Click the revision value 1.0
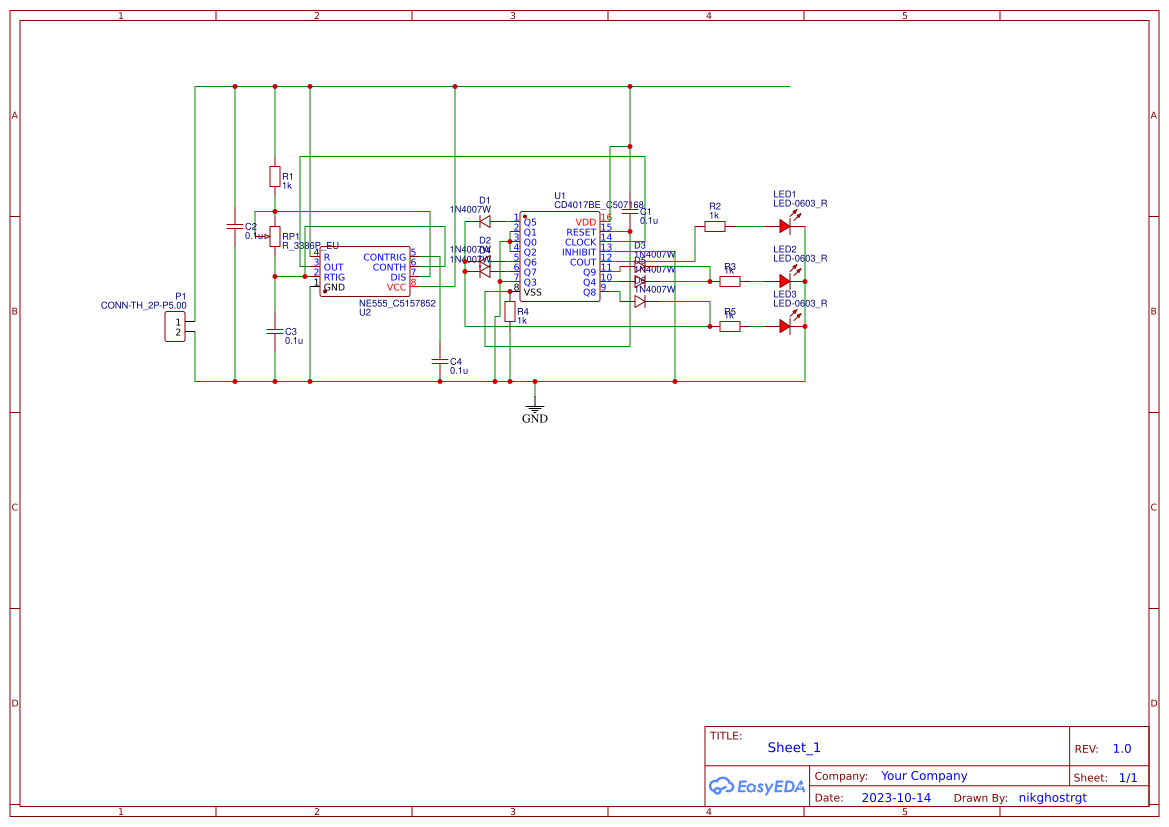This screenshot has height=827, width=1169. coord(1122,749)
